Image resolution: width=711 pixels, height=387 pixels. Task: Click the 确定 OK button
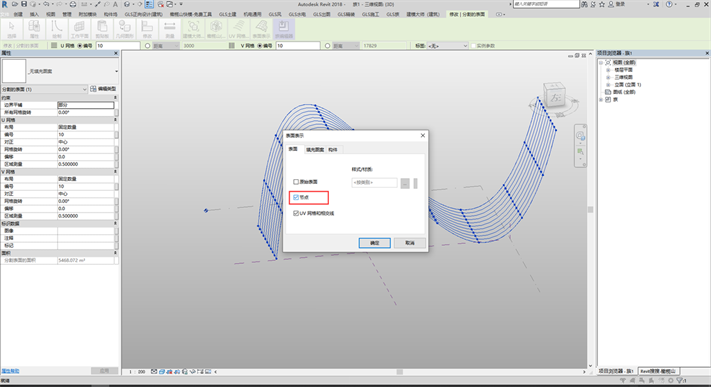point(375,243)
